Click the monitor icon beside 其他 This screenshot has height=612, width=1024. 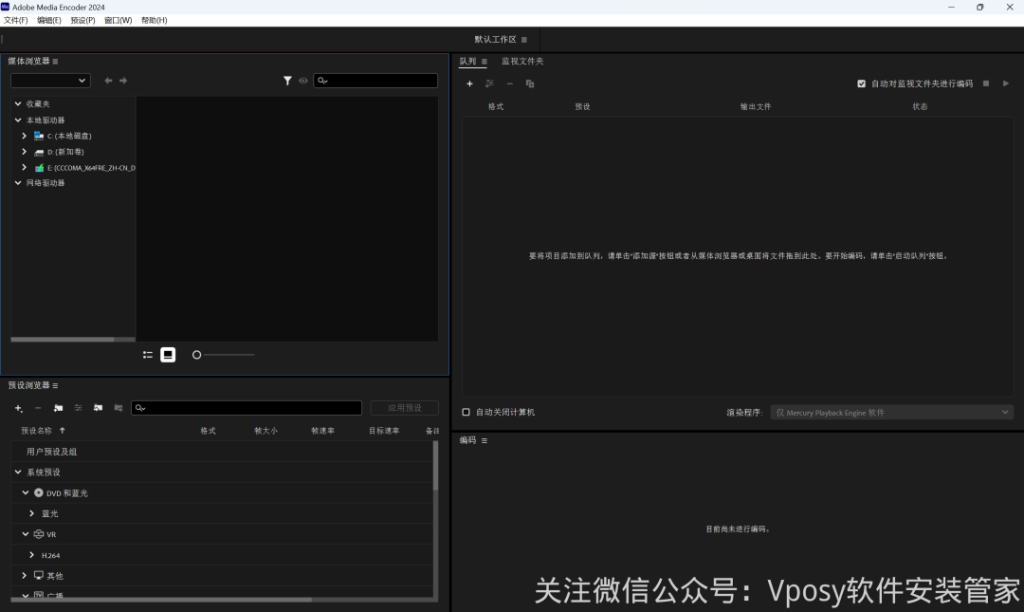pyautogui.click(x=39, y=576)
